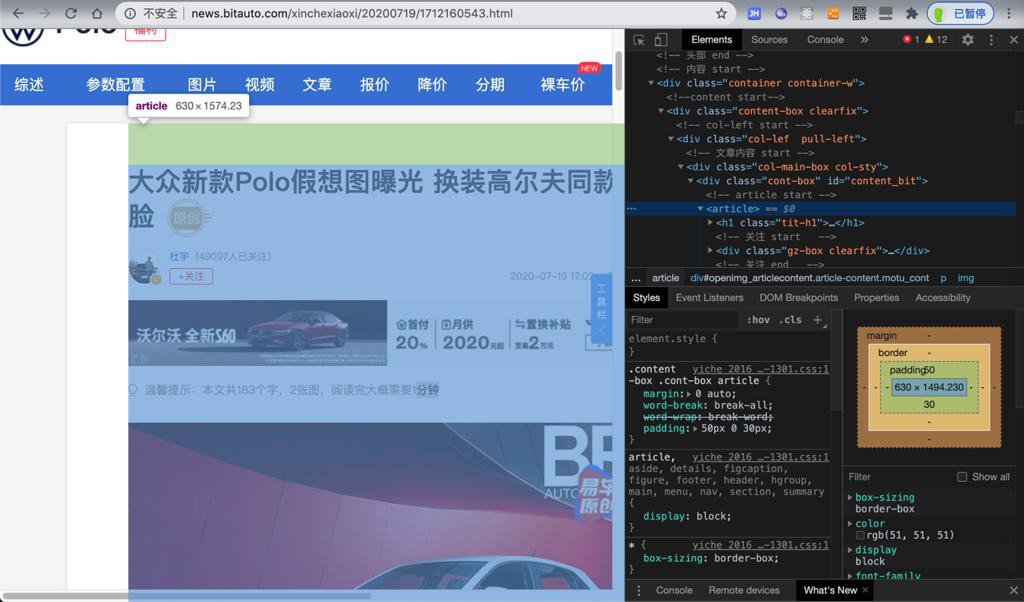Expand the display computed property
This screenshot has width=1024, height=602.
850,550
